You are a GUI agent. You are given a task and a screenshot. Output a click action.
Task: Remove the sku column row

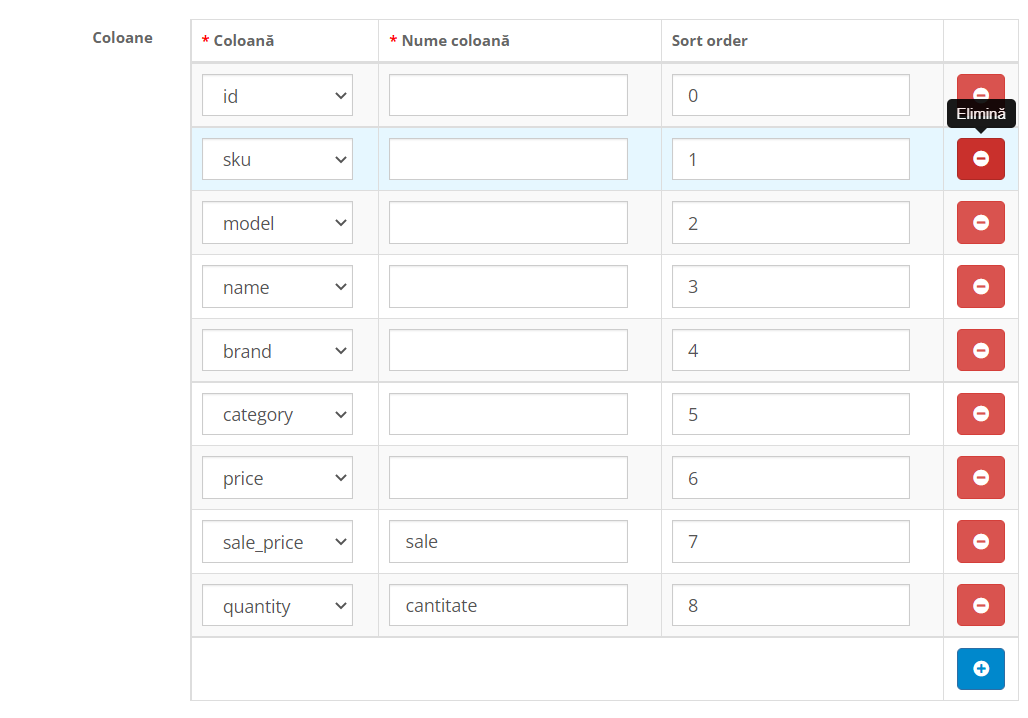pos(980,159)
